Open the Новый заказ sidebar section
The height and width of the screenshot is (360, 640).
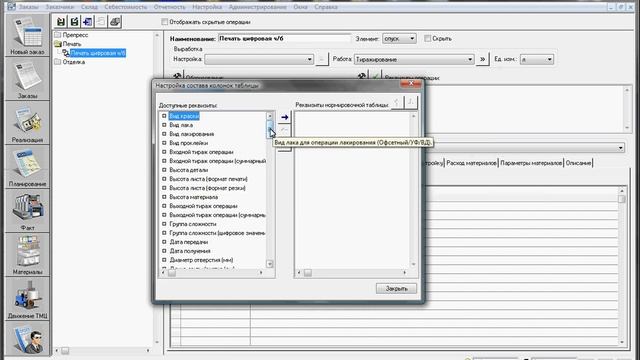coord(27,36)
